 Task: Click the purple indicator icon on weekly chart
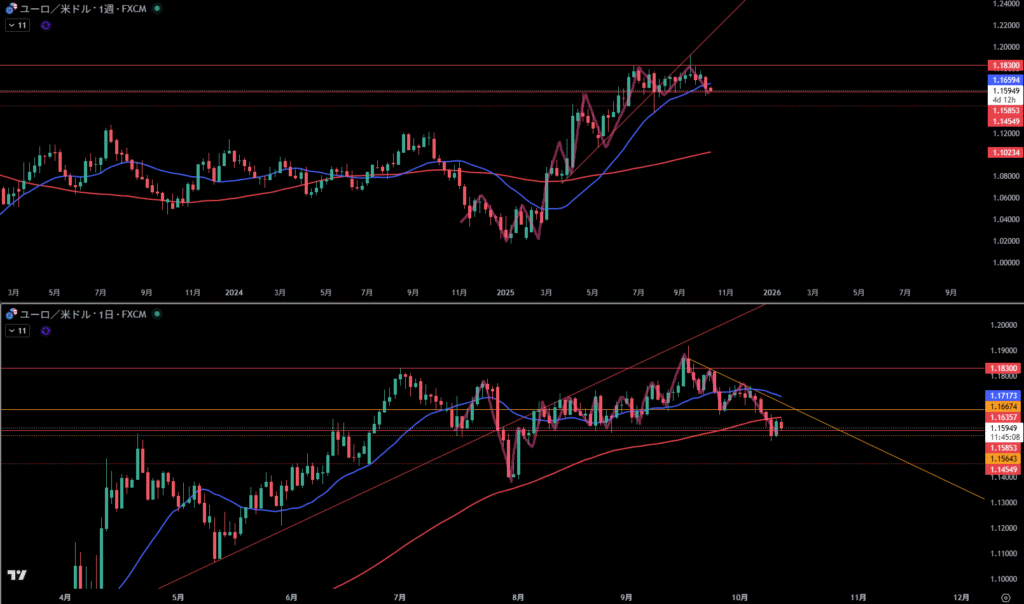pyautogui.click(x=46, y=25)
